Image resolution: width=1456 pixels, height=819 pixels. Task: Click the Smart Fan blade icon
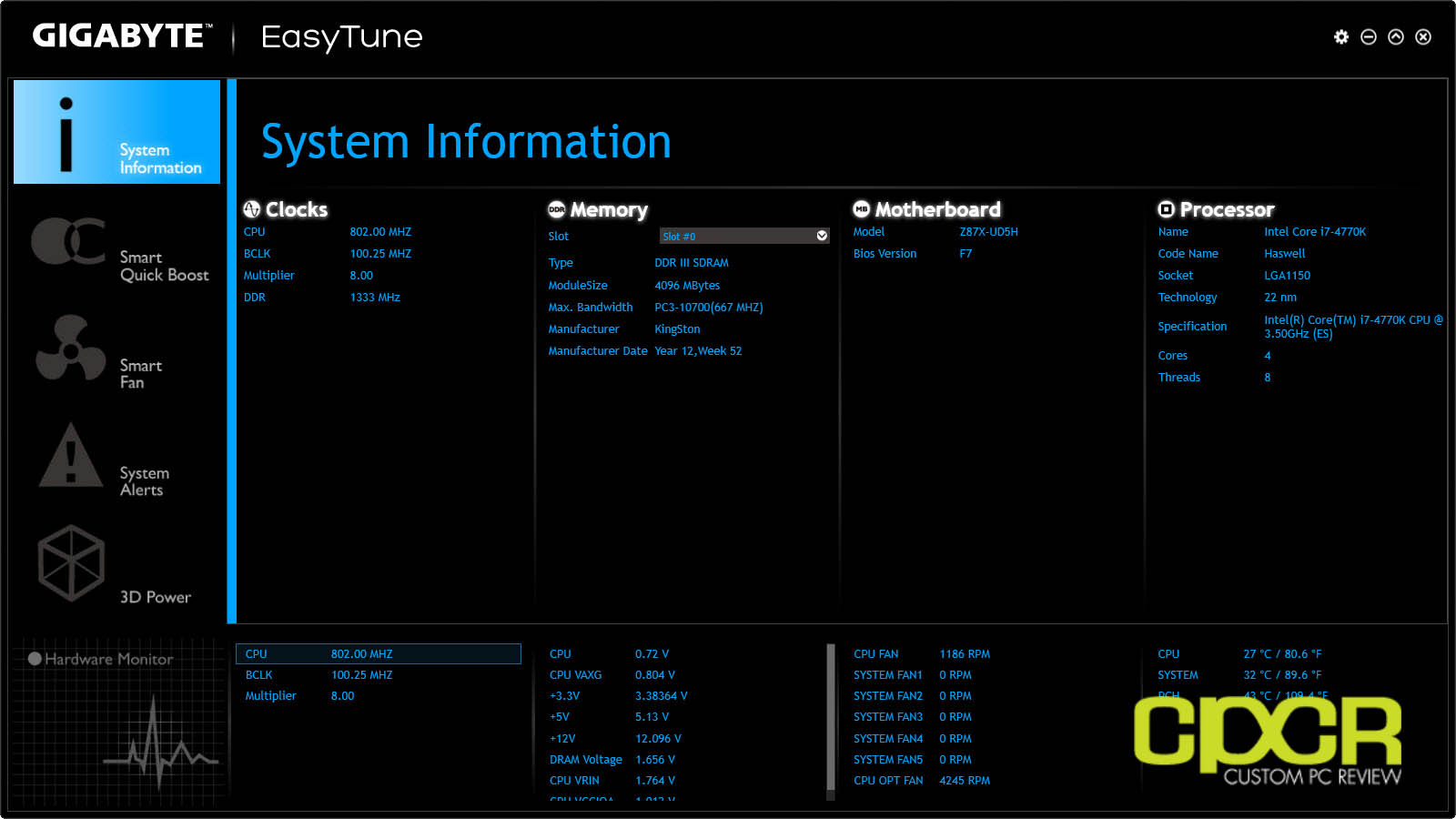coord(70,349)
